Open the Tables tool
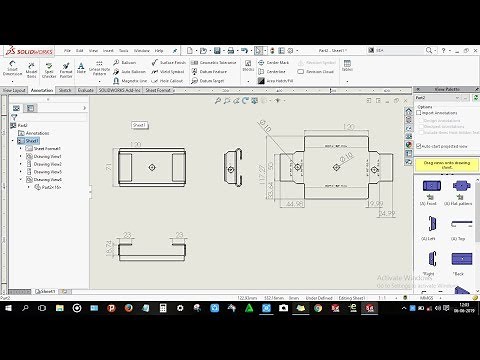Screen dimensions: 480x360 347,65
